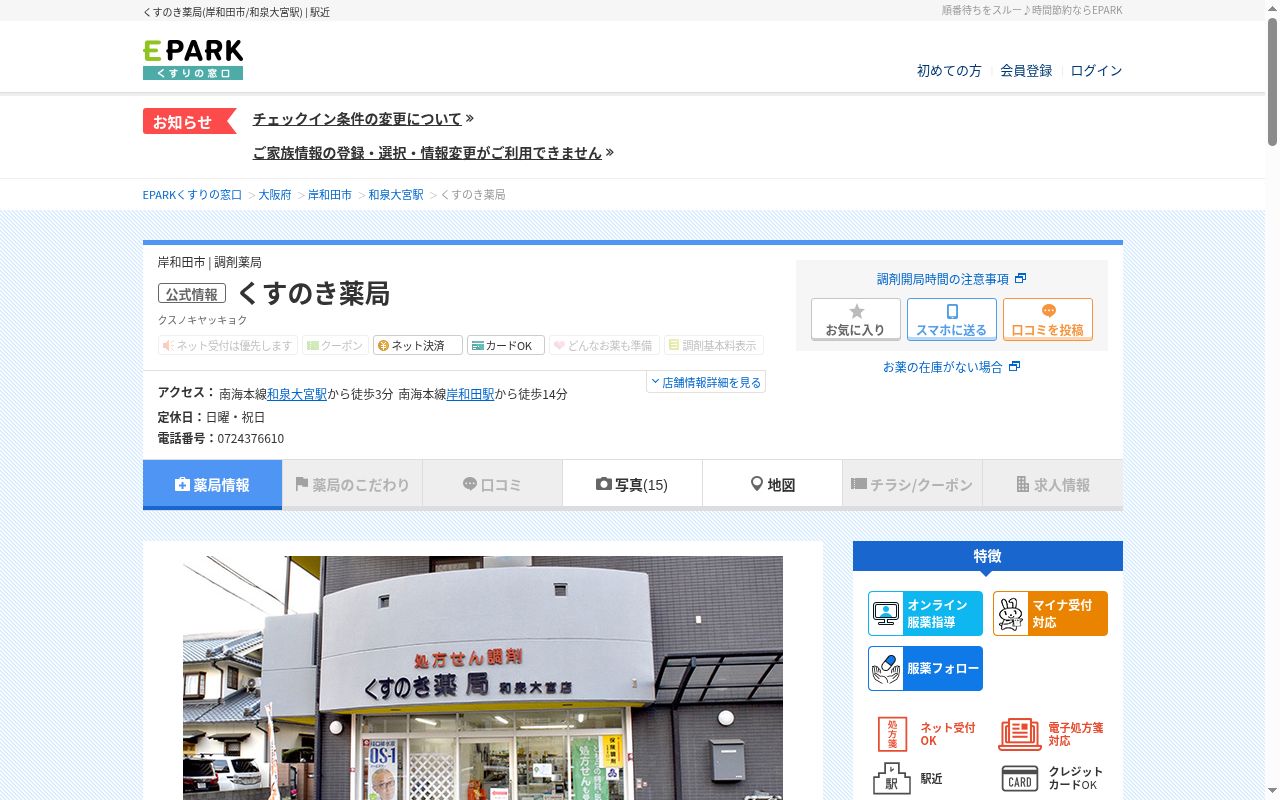Click the 和泉大宮駅 breadcrumb
Viewport: 1280px width, 800px height.
(396, 195)
